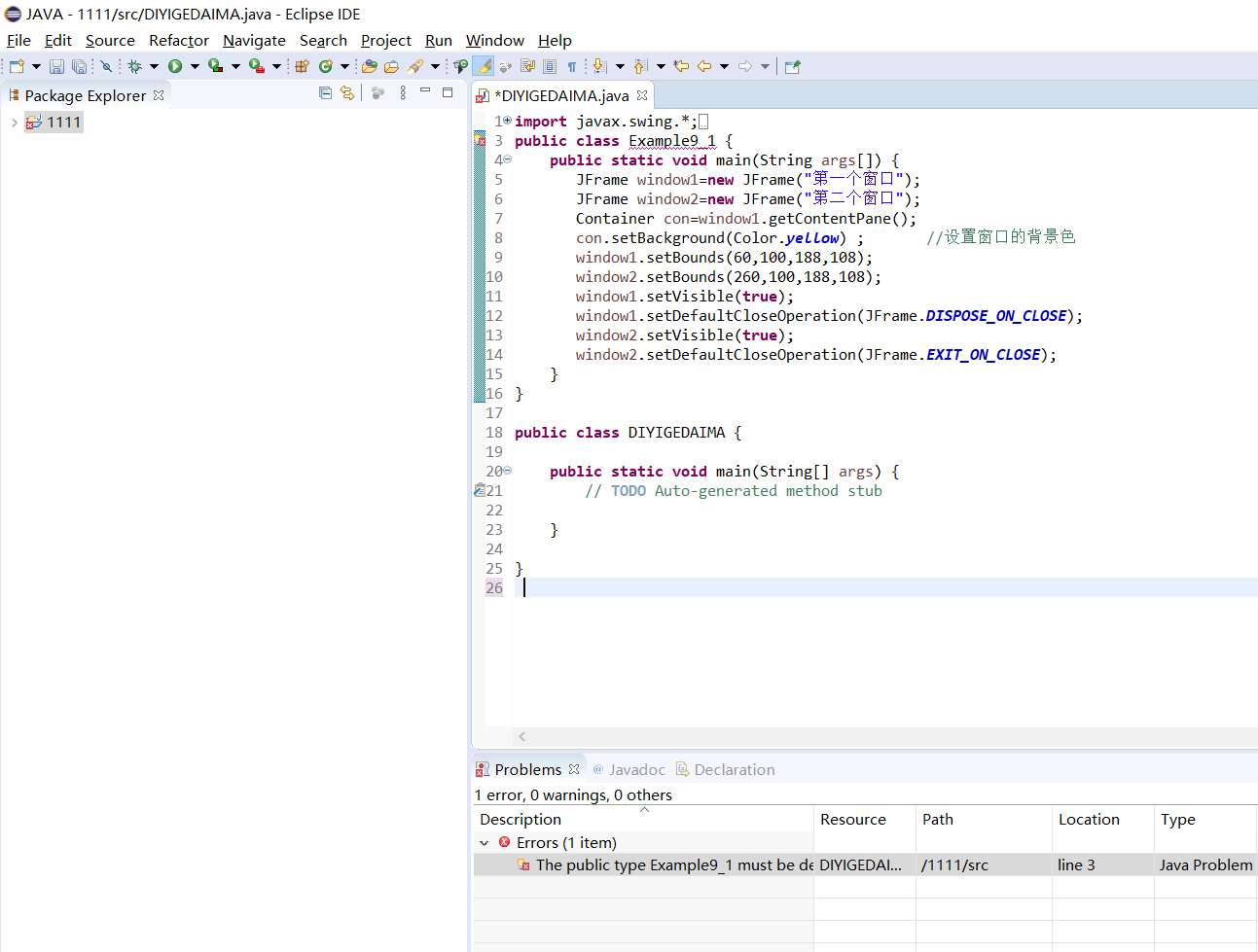This screenshot has height=952, width=1258.
Task: Minimize the Package Explorer panel
Action: pyautogui.click(x=425, y=91)
